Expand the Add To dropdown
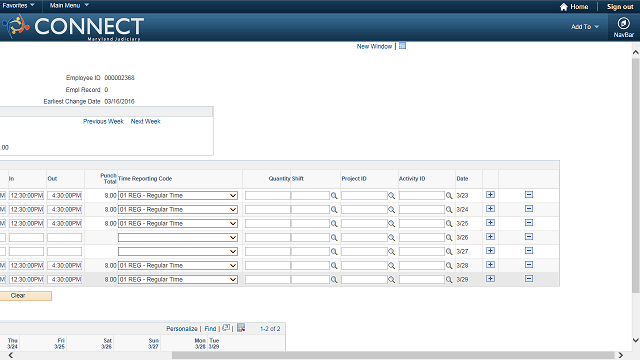 pos(585,27)
